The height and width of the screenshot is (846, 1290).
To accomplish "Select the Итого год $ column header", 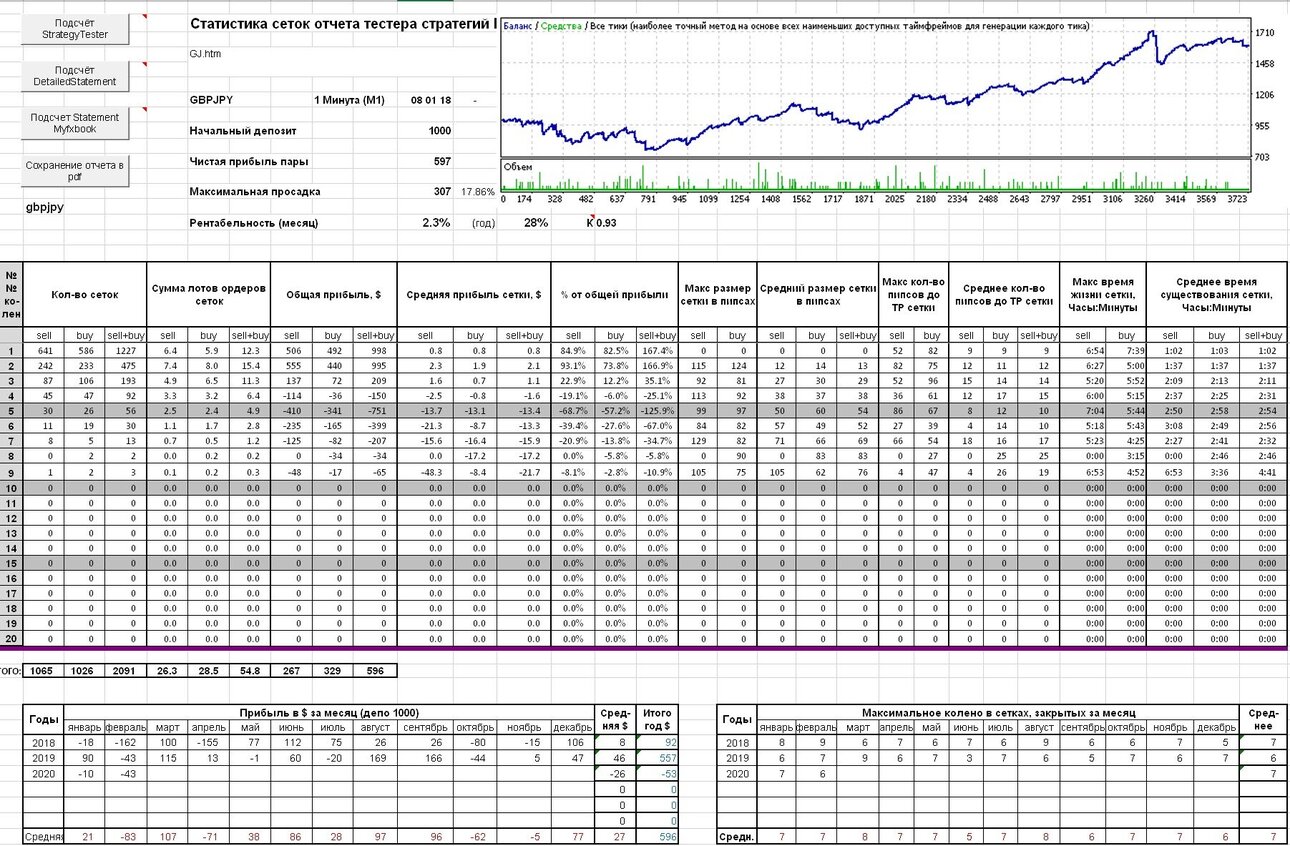I will 656,719.
